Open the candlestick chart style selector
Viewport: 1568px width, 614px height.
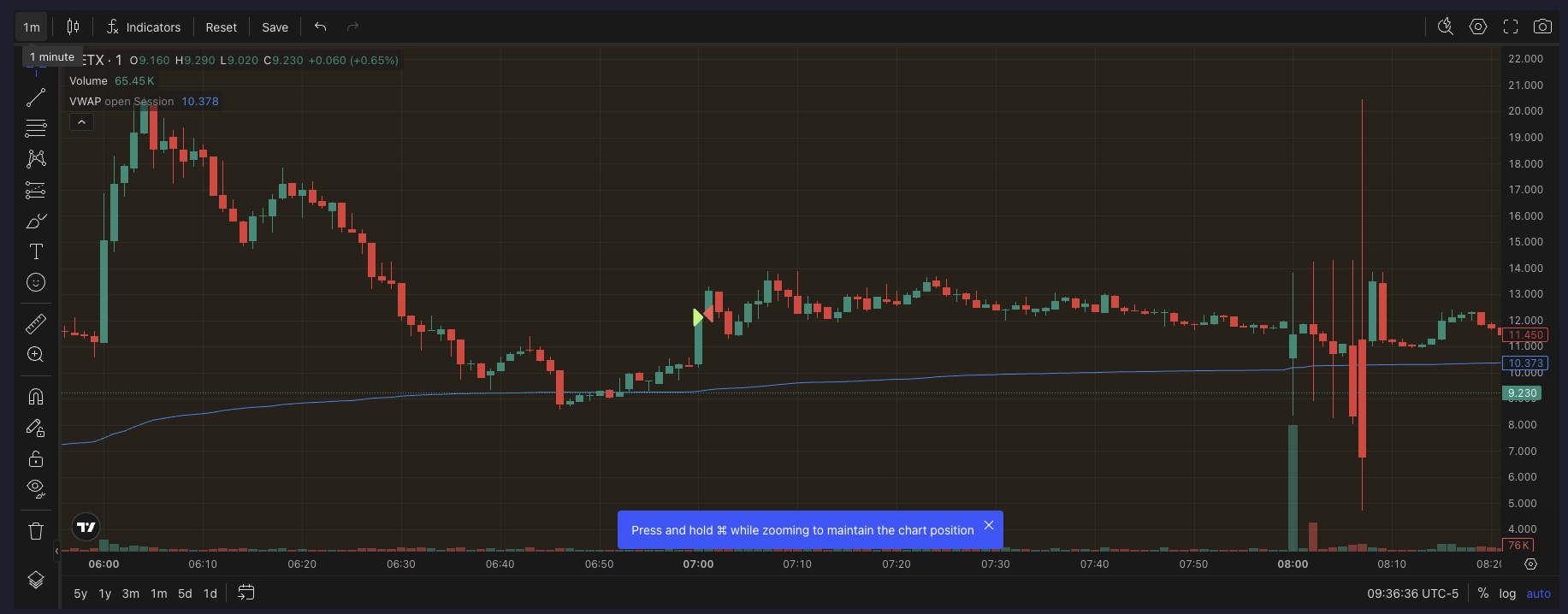point(73,27)
